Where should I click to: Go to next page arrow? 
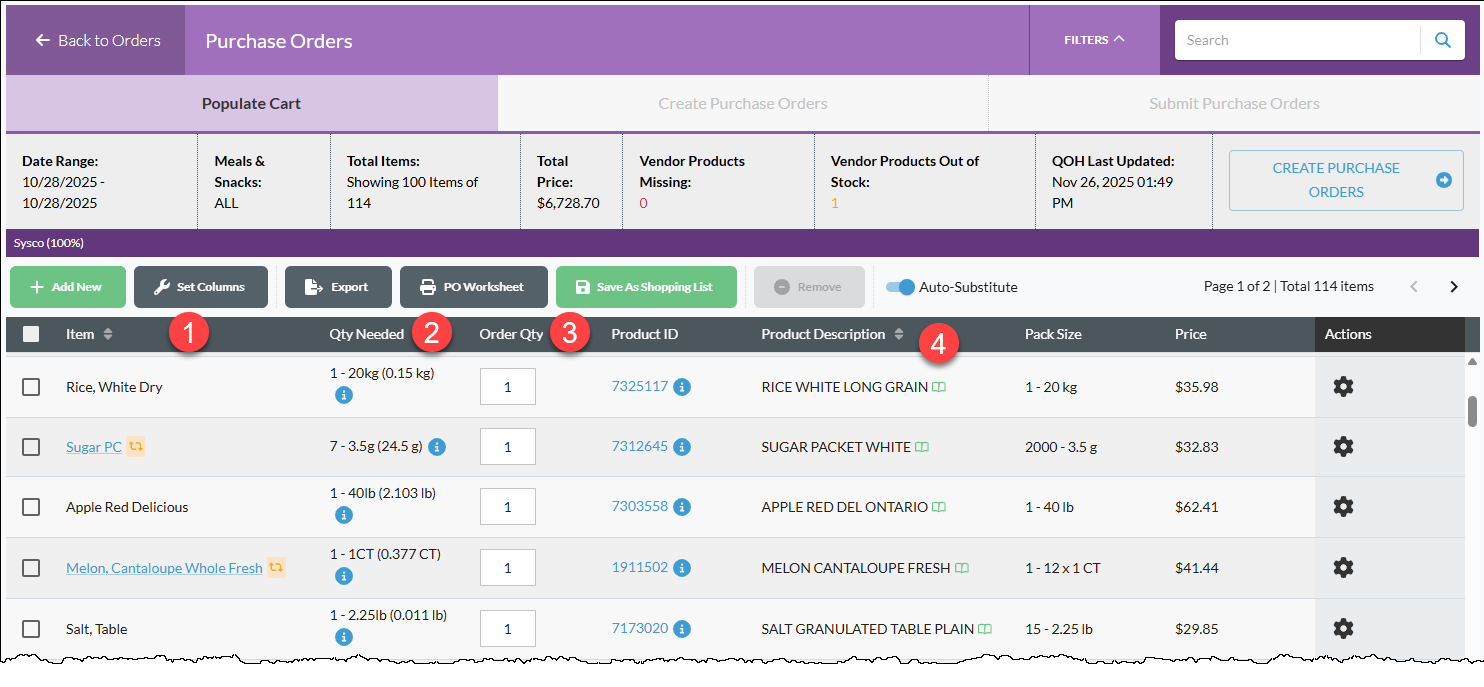1454,287
